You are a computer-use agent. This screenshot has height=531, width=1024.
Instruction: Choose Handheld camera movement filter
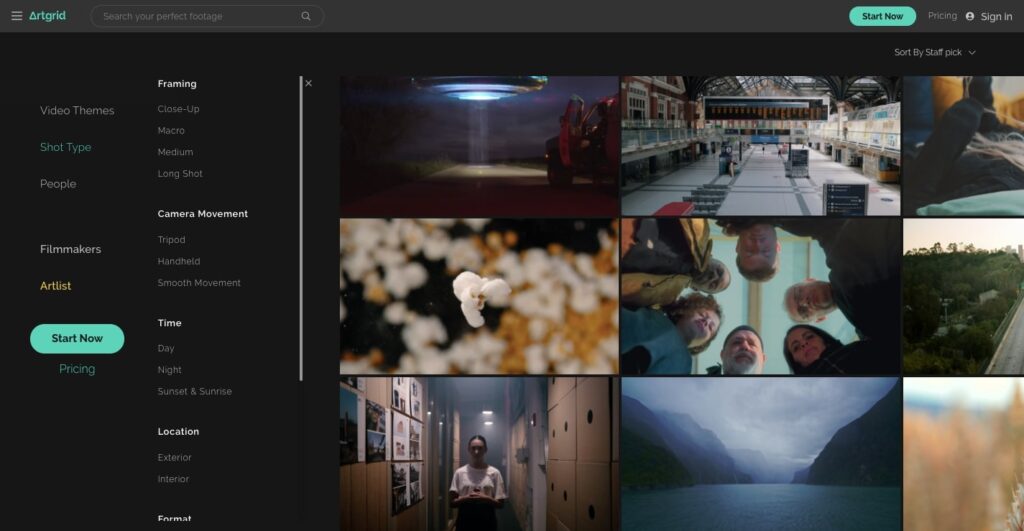179,261
